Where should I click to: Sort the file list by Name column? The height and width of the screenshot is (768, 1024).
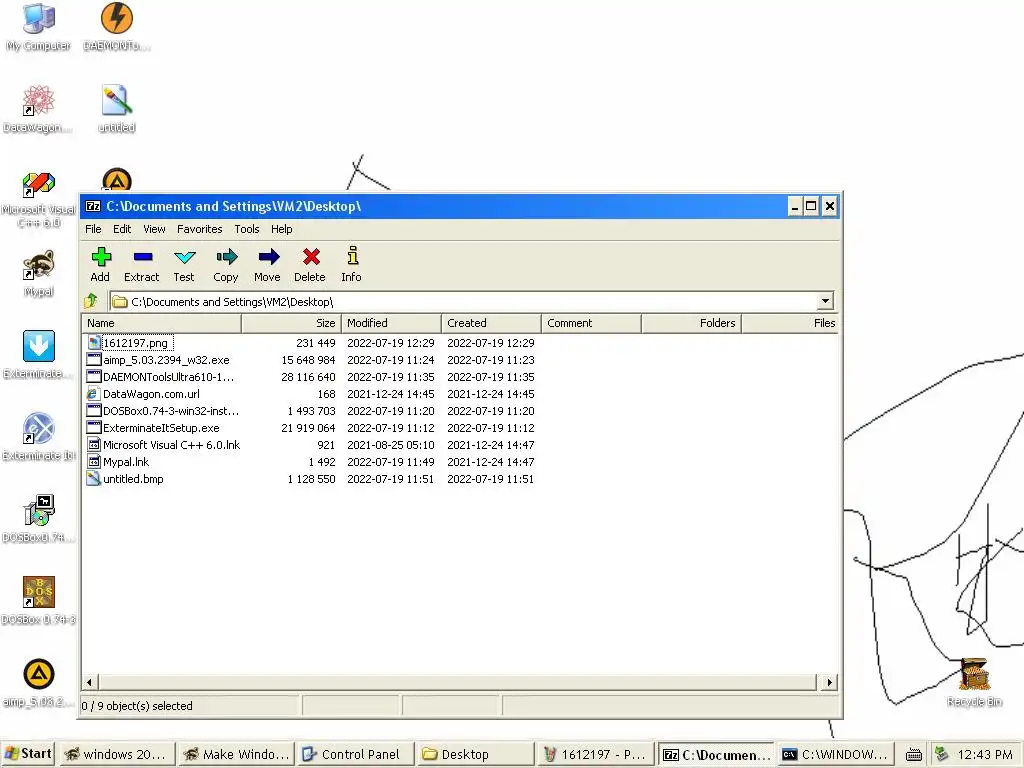click(x=161, y=323)
